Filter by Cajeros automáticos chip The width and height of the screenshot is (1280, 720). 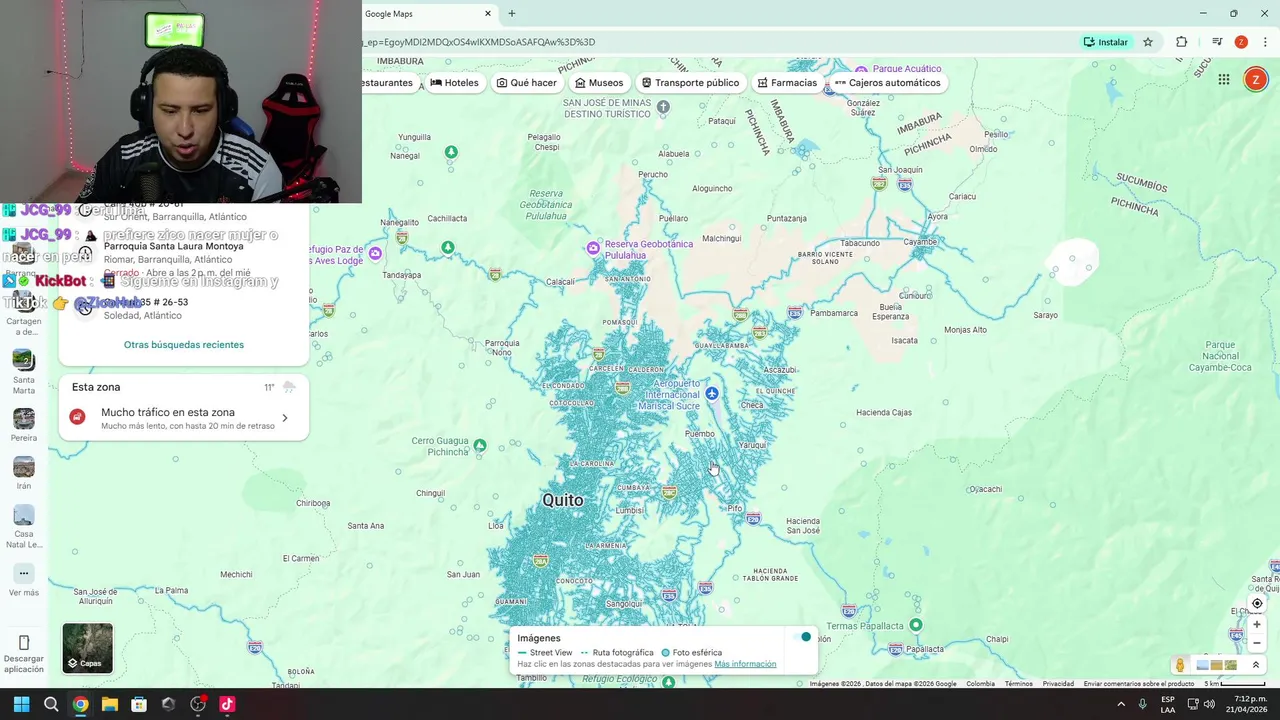887,83
